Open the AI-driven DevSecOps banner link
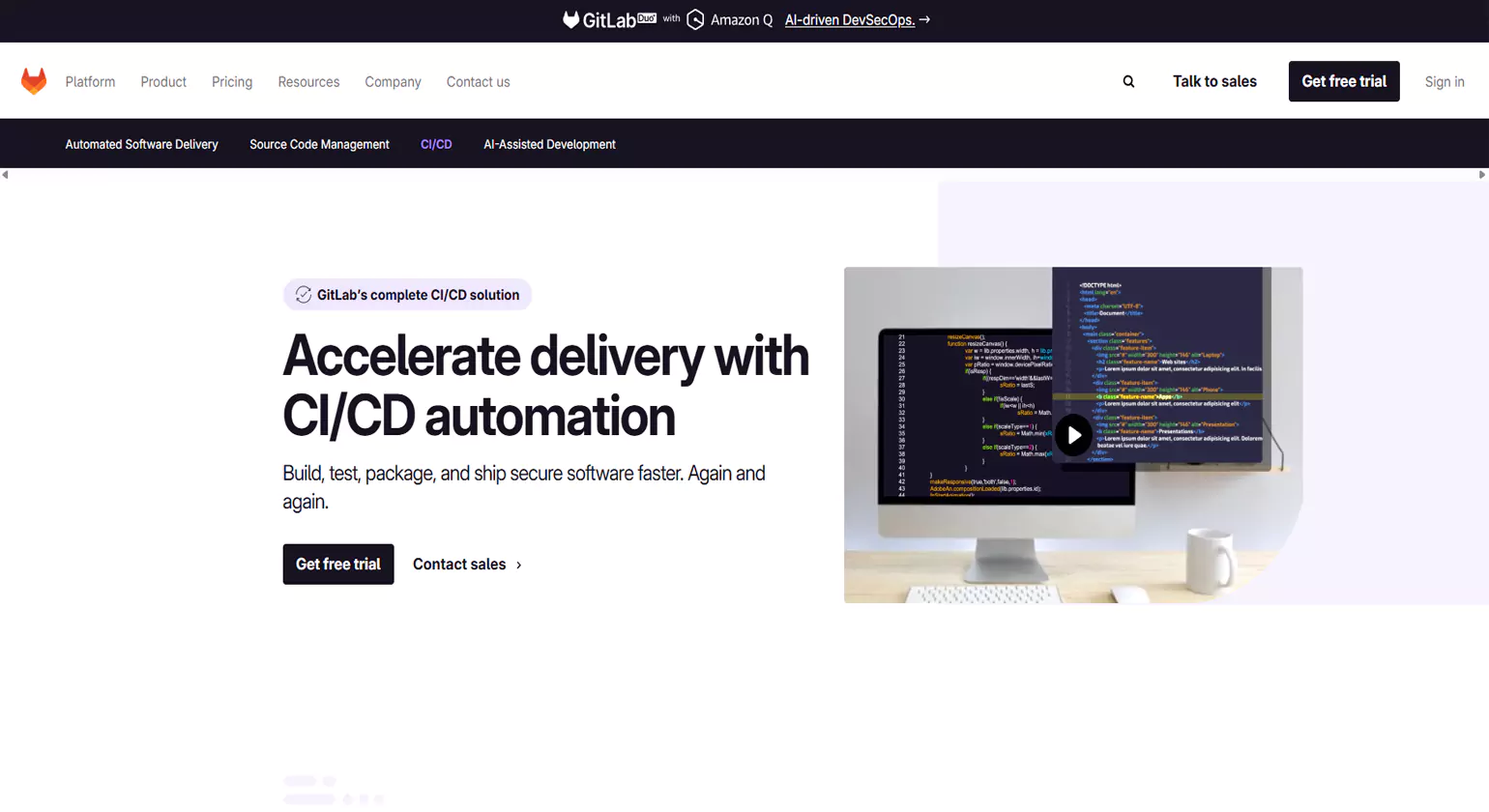This screenshot has width=1489, height=812. click(851, 19)
